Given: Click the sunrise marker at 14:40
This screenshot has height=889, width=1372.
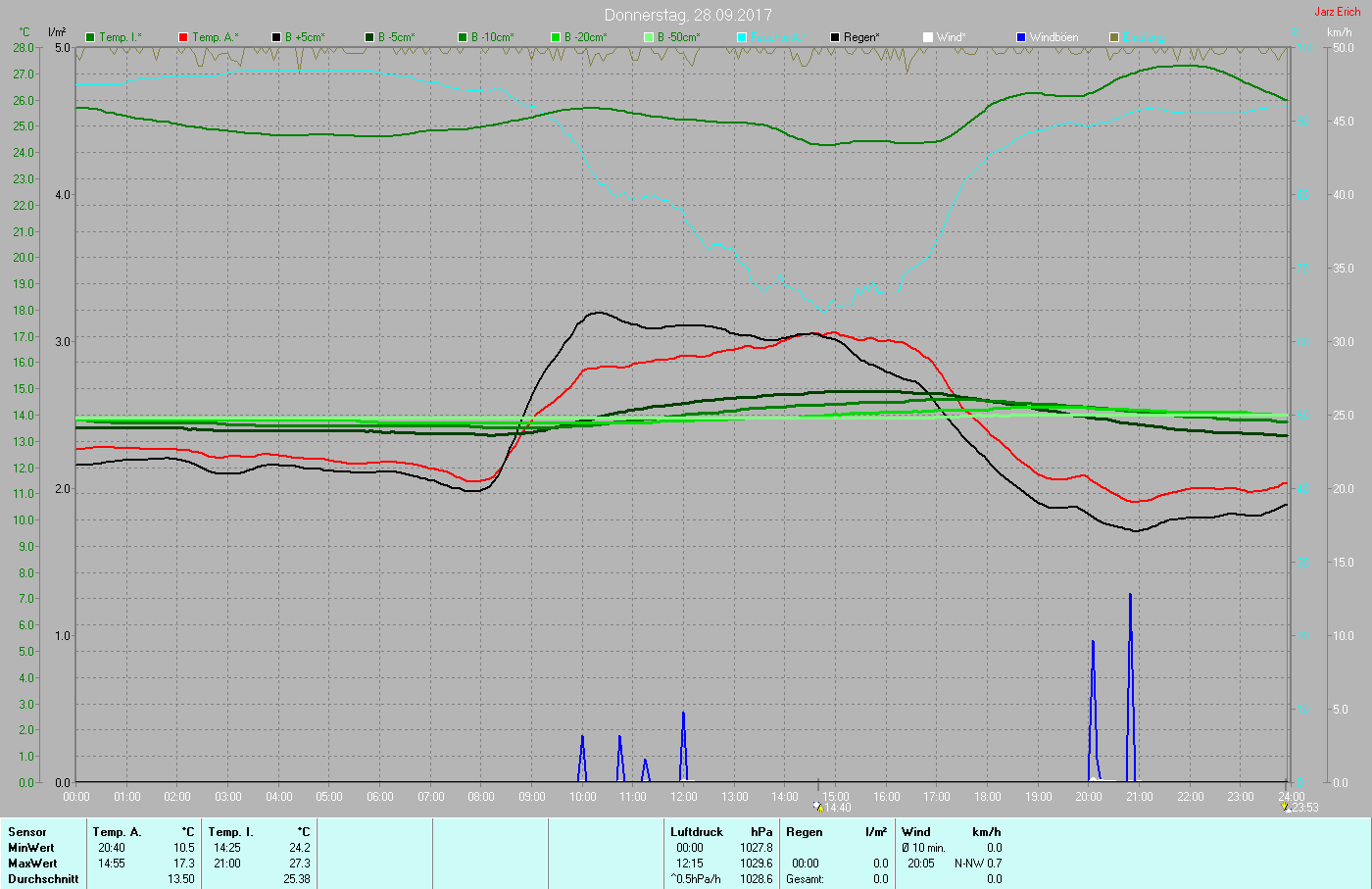Looking at the screenshot, I should click(x=818, y=807).
